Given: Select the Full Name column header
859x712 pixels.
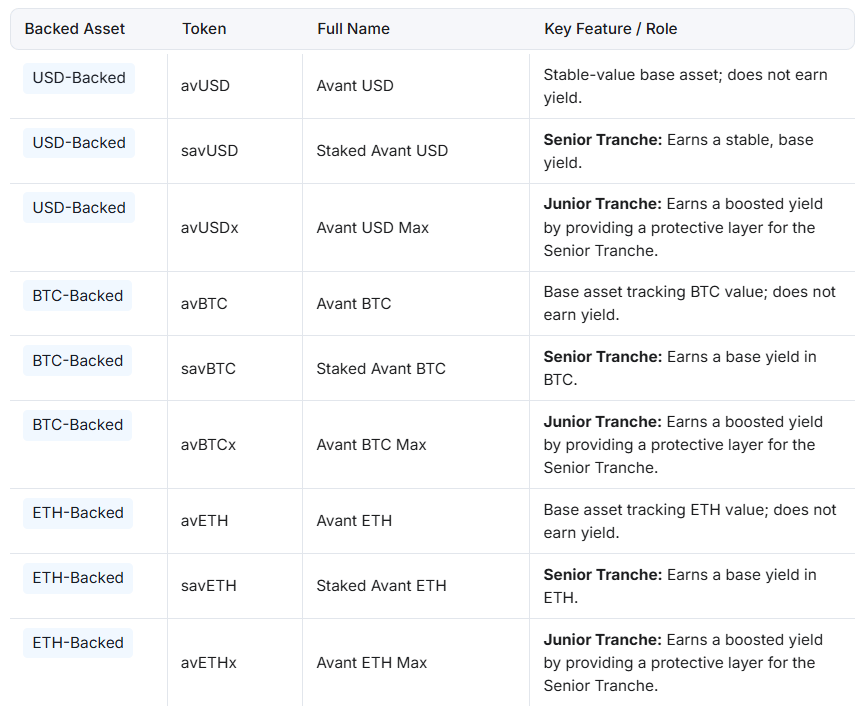Looking at the screenshot, I should (x=353, y=29).
